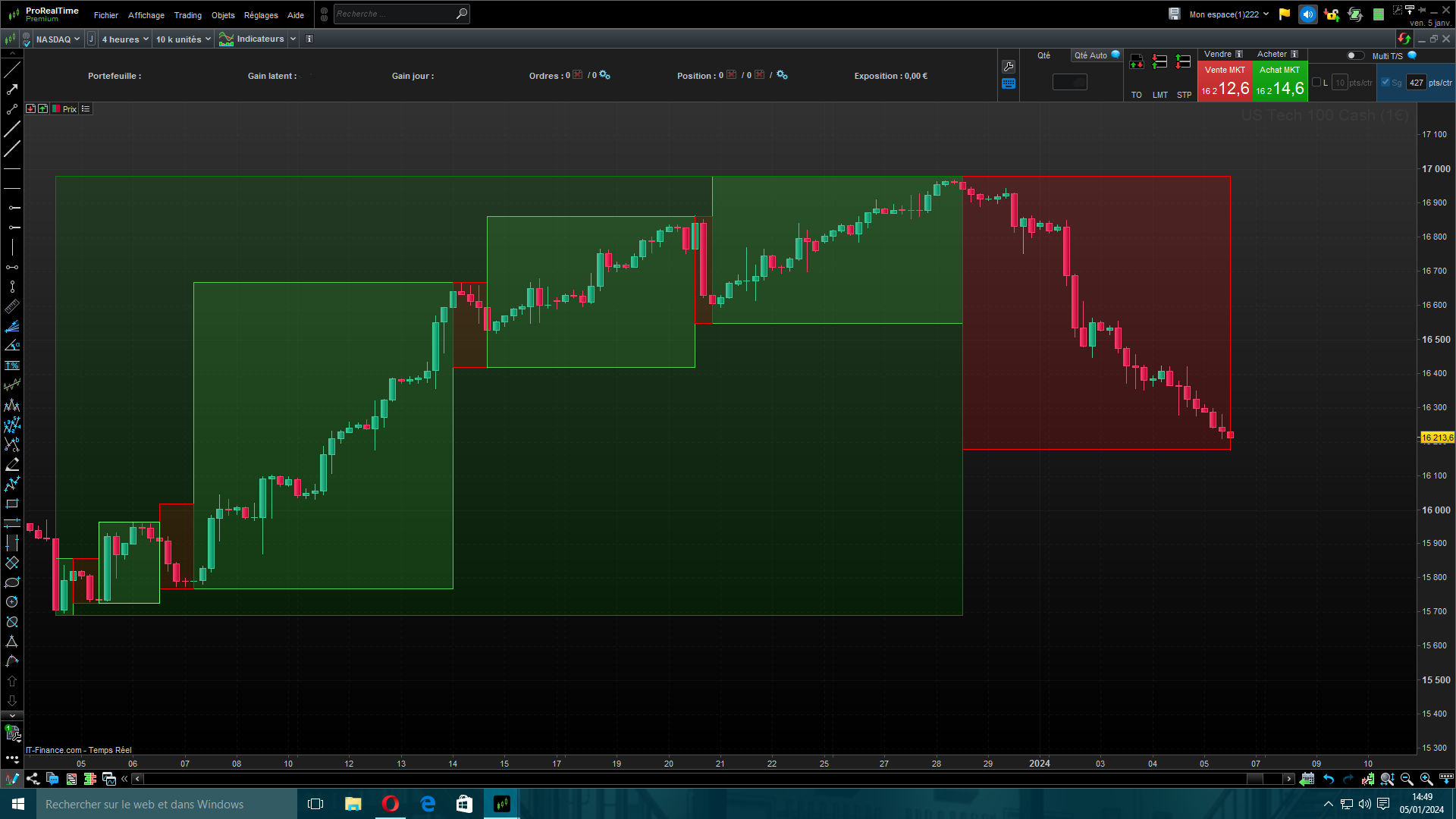Click the blue keyboard shortcuts icon

pos(1009,84)
